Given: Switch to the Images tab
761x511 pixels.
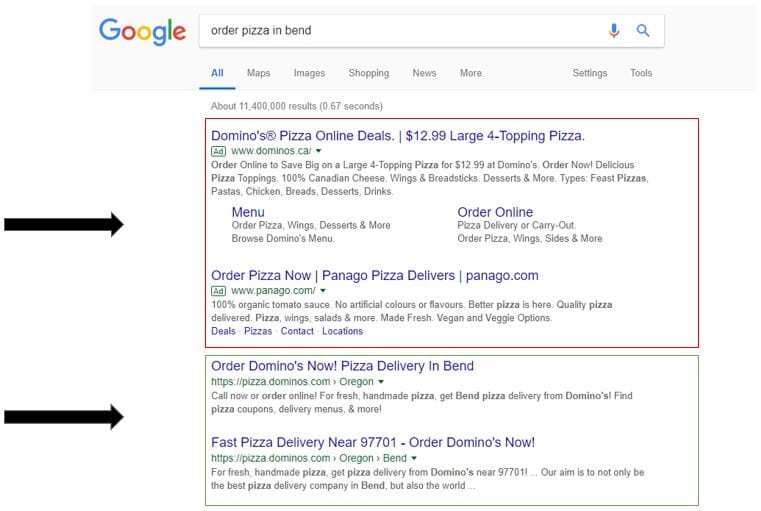Looking at the screenshot, I should coord(309,73).
